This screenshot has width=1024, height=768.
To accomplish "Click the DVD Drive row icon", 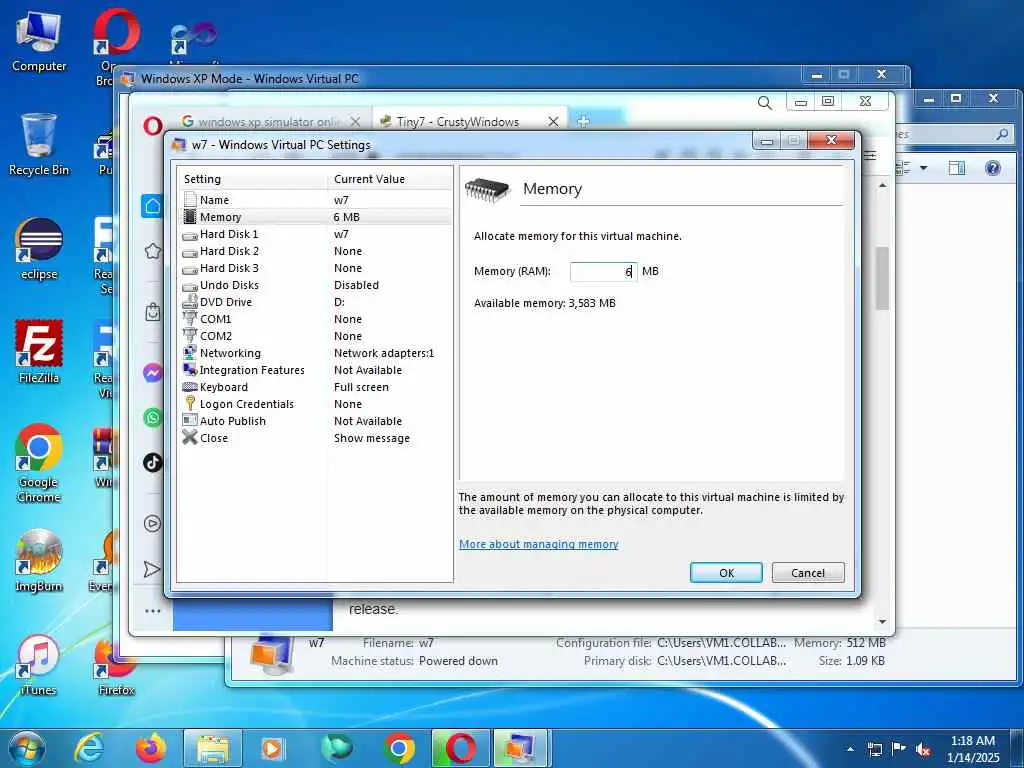I will tap(190, 302).
